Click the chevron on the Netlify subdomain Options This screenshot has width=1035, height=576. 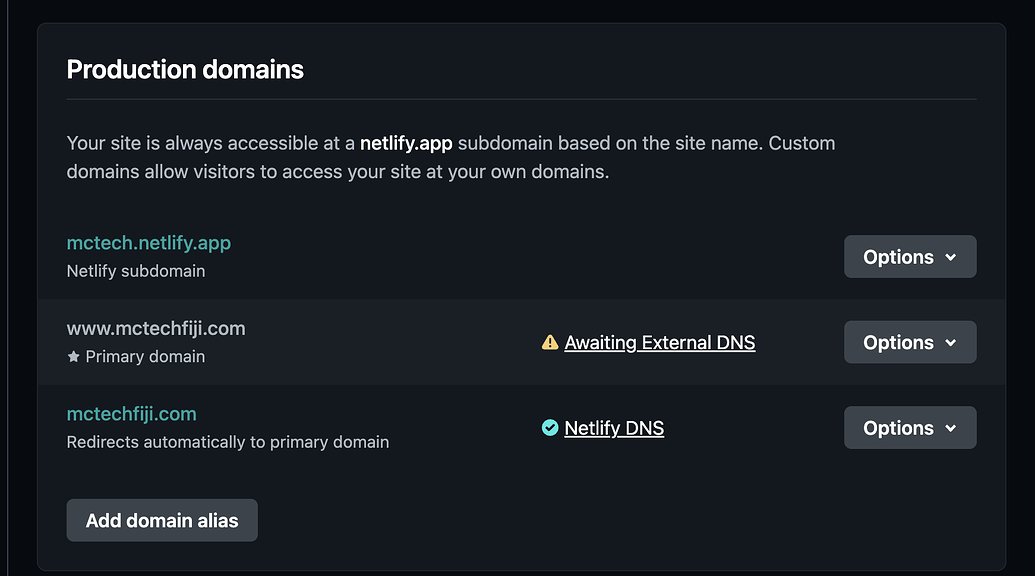click(951, 258)
